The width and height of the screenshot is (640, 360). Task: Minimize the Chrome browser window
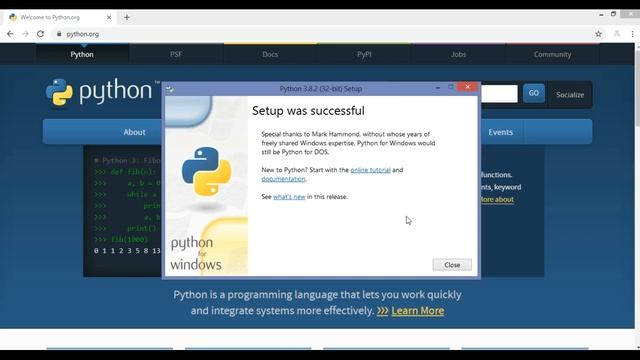[601, 14]
